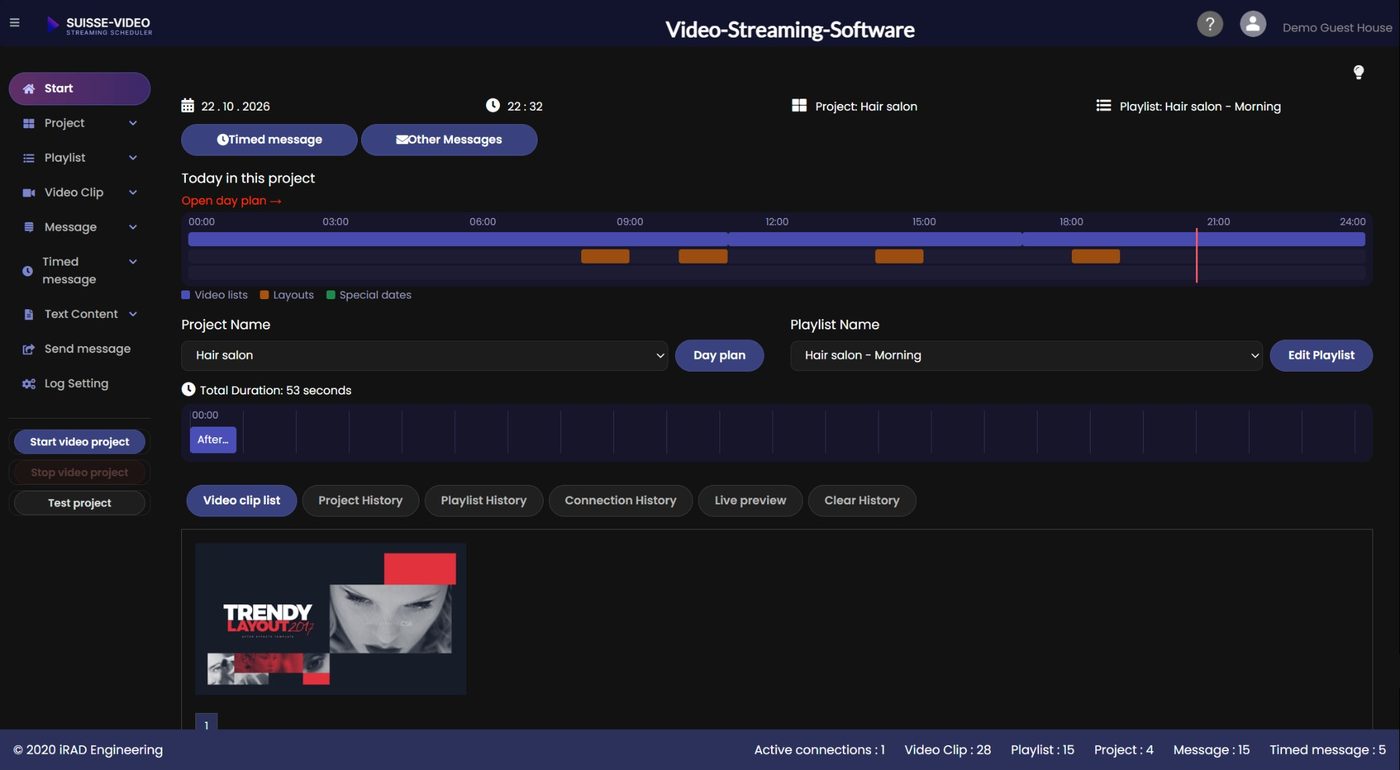Expand the Playlist sidebar menu chevron
The height and width of the screenshot is (770, 1400).
[x=133, y=158]
